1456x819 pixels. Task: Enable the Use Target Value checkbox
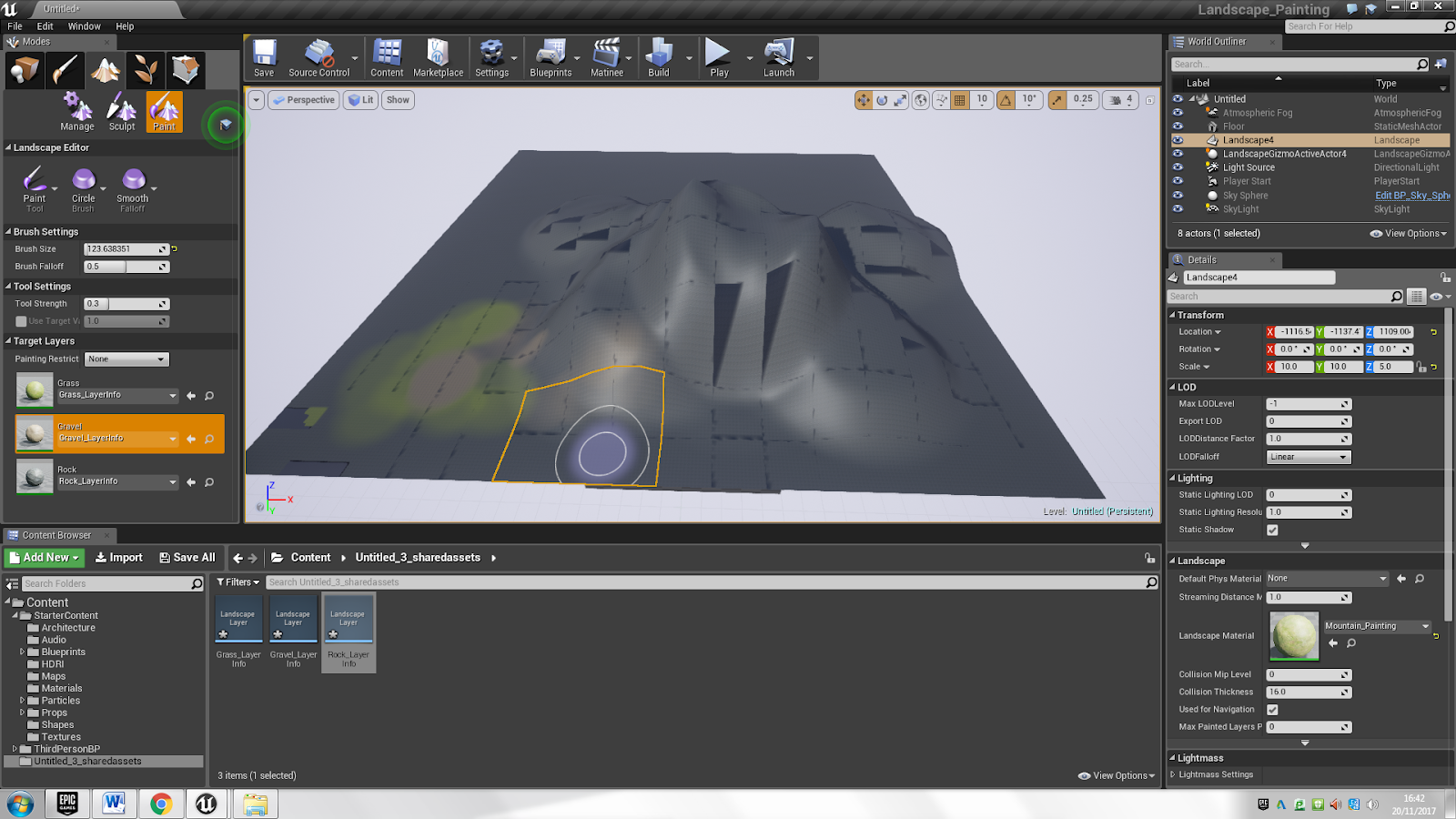point(21,321)
